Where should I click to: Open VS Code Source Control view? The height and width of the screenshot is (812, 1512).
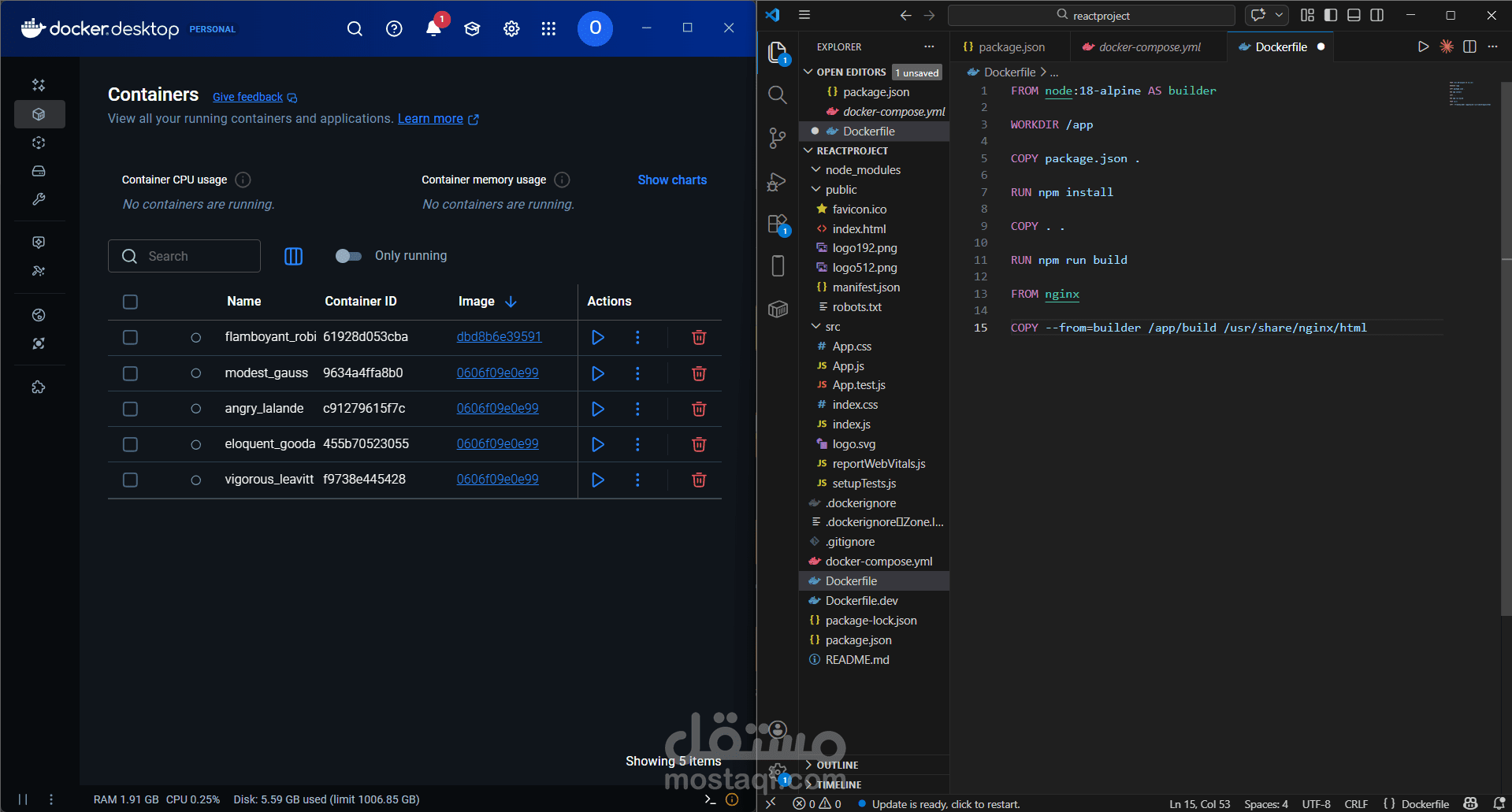(x=778, y=139)
